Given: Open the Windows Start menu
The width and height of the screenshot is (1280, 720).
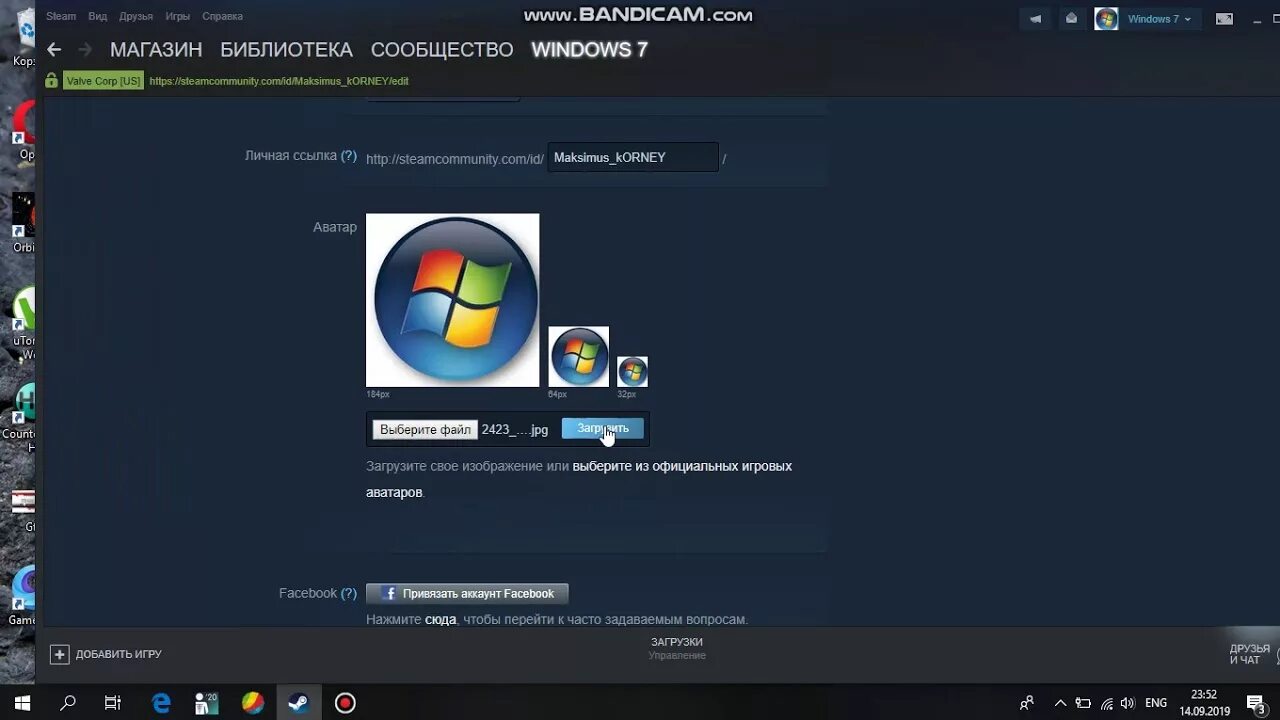Looking at the screenshot, I should click(x=22, y=703).
